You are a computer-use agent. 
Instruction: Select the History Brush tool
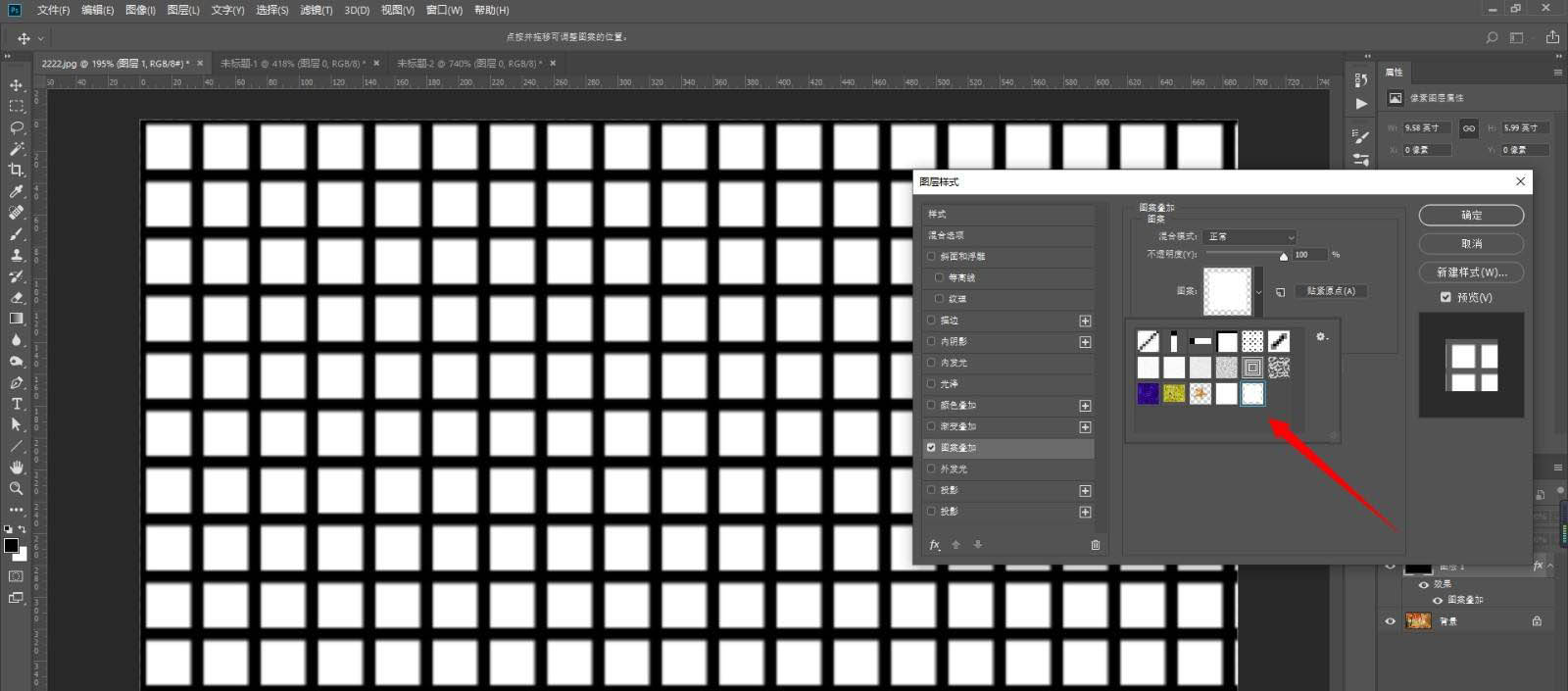[x=16, y=276]
